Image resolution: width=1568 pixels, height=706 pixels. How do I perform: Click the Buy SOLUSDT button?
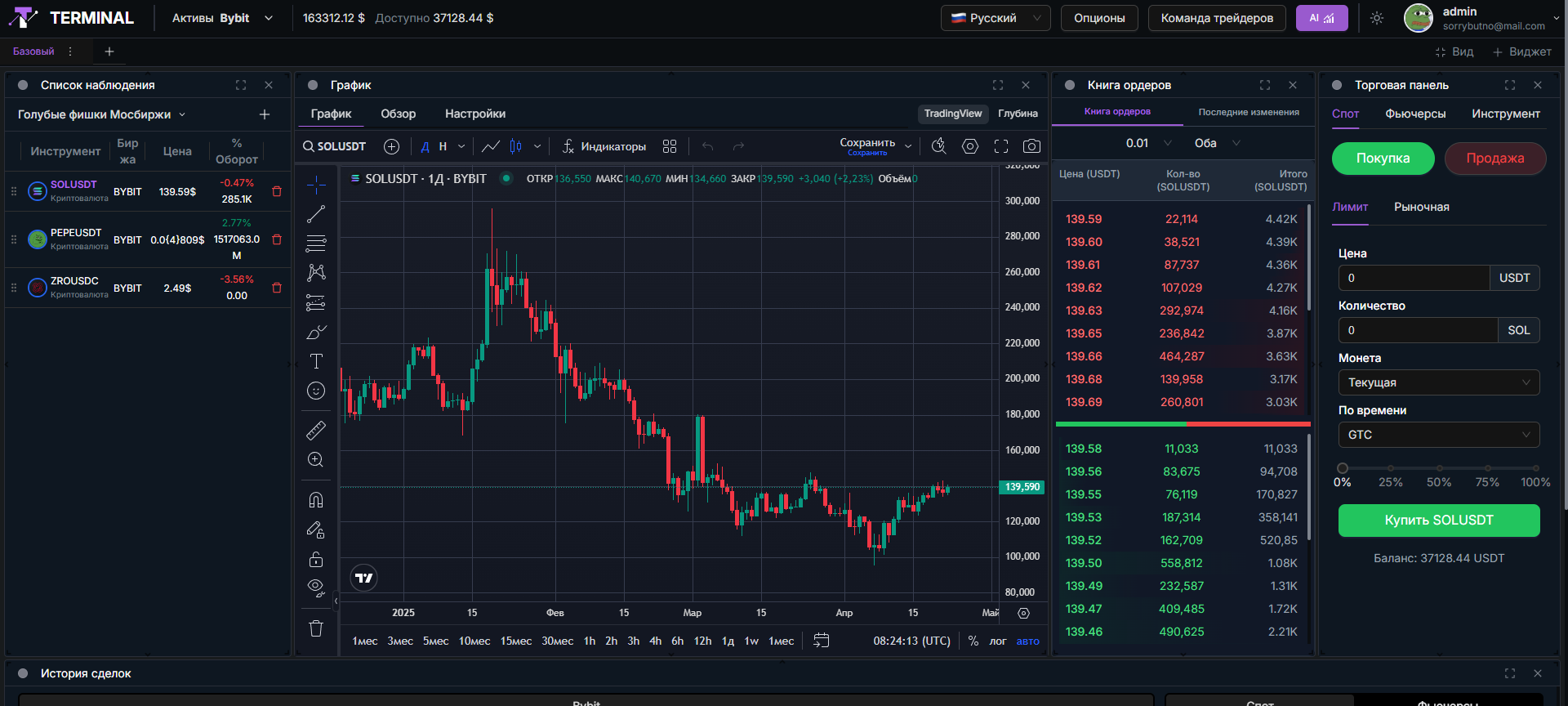point(1438,521)
